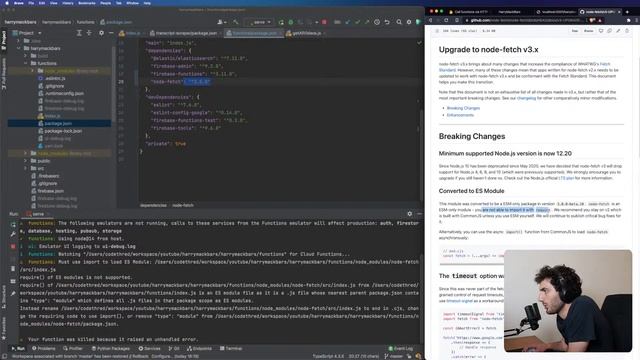Screen dimensions: 640x360
Task: Click the git branch master widget in status bar
Action: pyautogui.click(x=393, y=356)
